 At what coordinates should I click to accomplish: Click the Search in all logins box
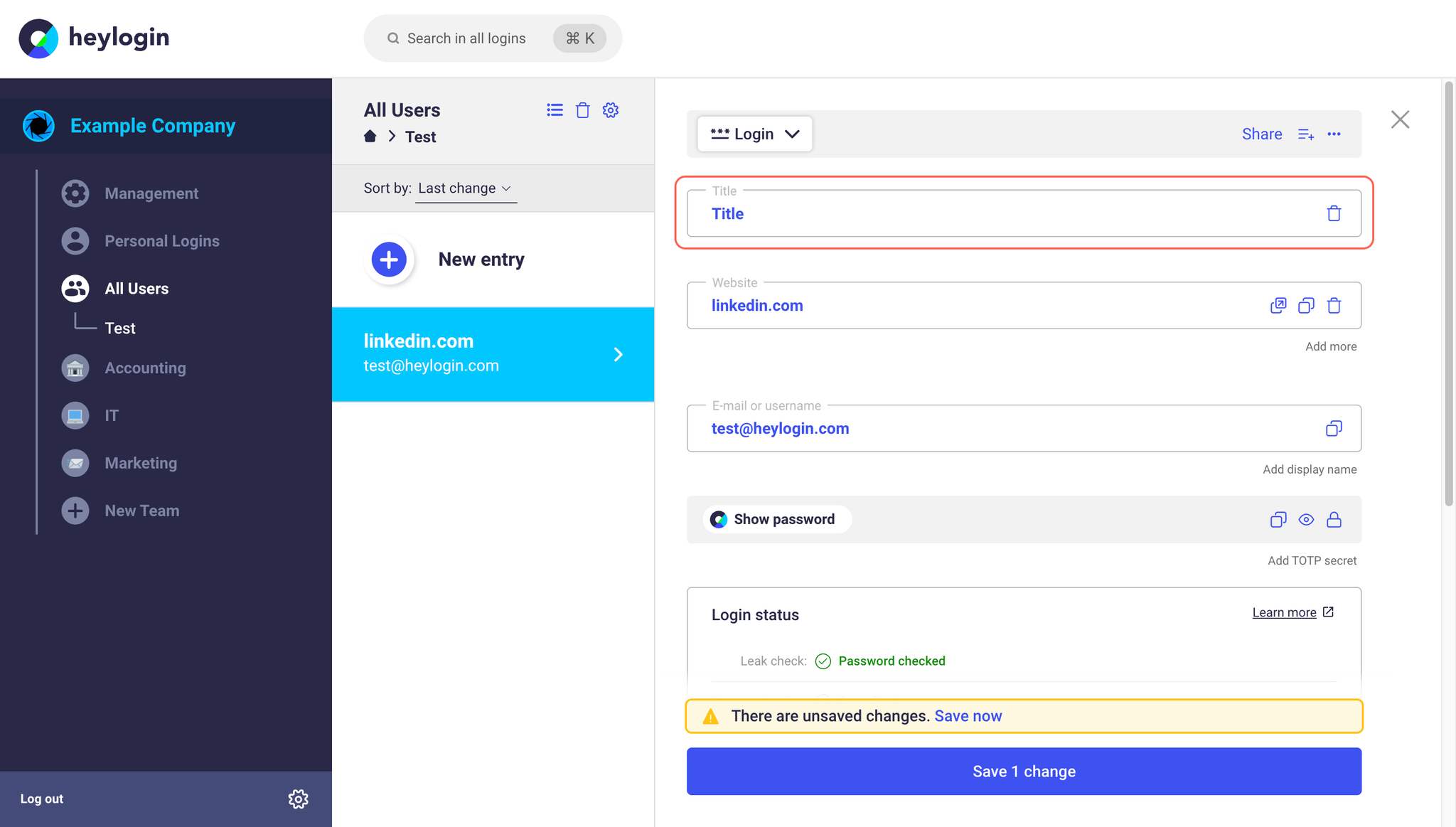(x=493, y=38)
